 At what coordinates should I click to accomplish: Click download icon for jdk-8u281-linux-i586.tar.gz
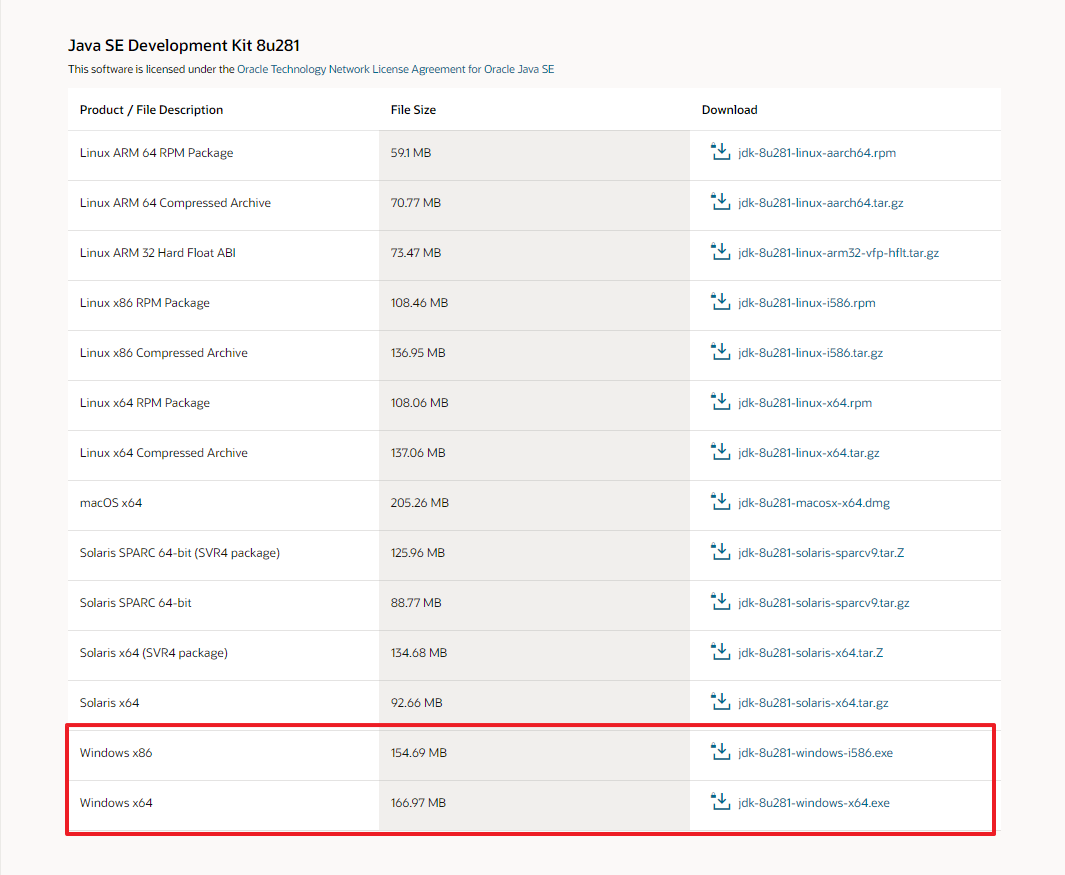pyautogui.click(x=720, y=351)
